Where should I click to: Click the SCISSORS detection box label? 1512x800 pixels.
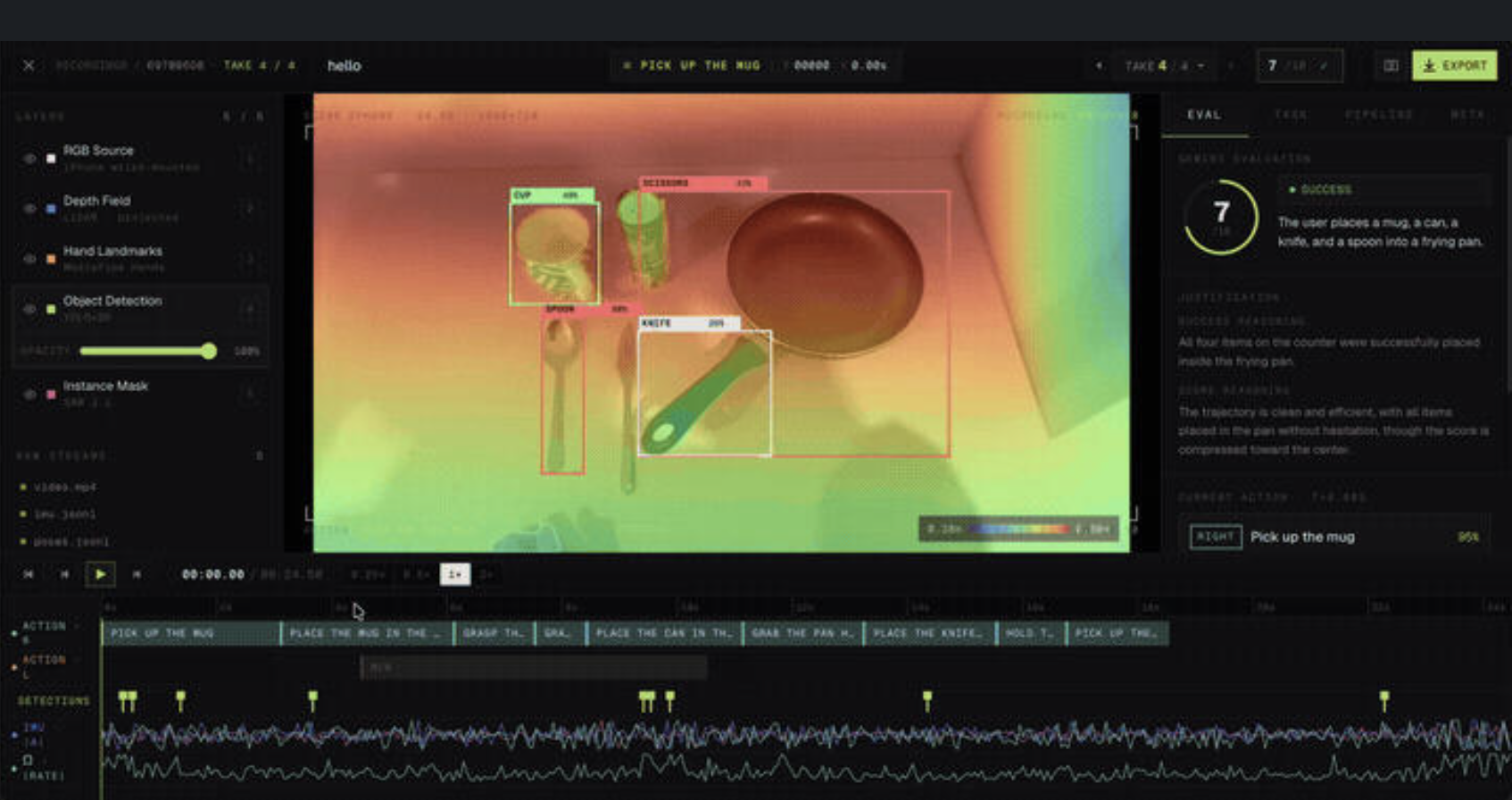[702, 183]
